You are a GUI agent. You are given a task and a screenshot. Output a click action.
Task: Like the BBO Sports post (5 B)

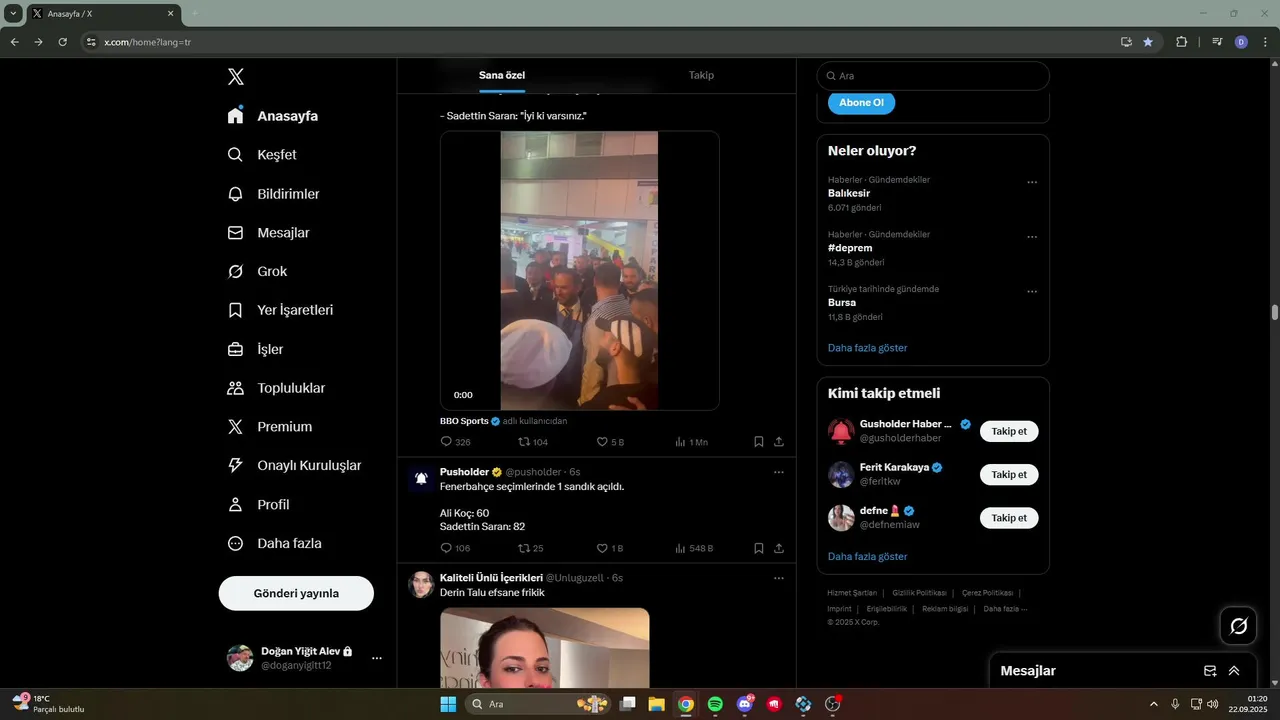(x=610, y=441)
